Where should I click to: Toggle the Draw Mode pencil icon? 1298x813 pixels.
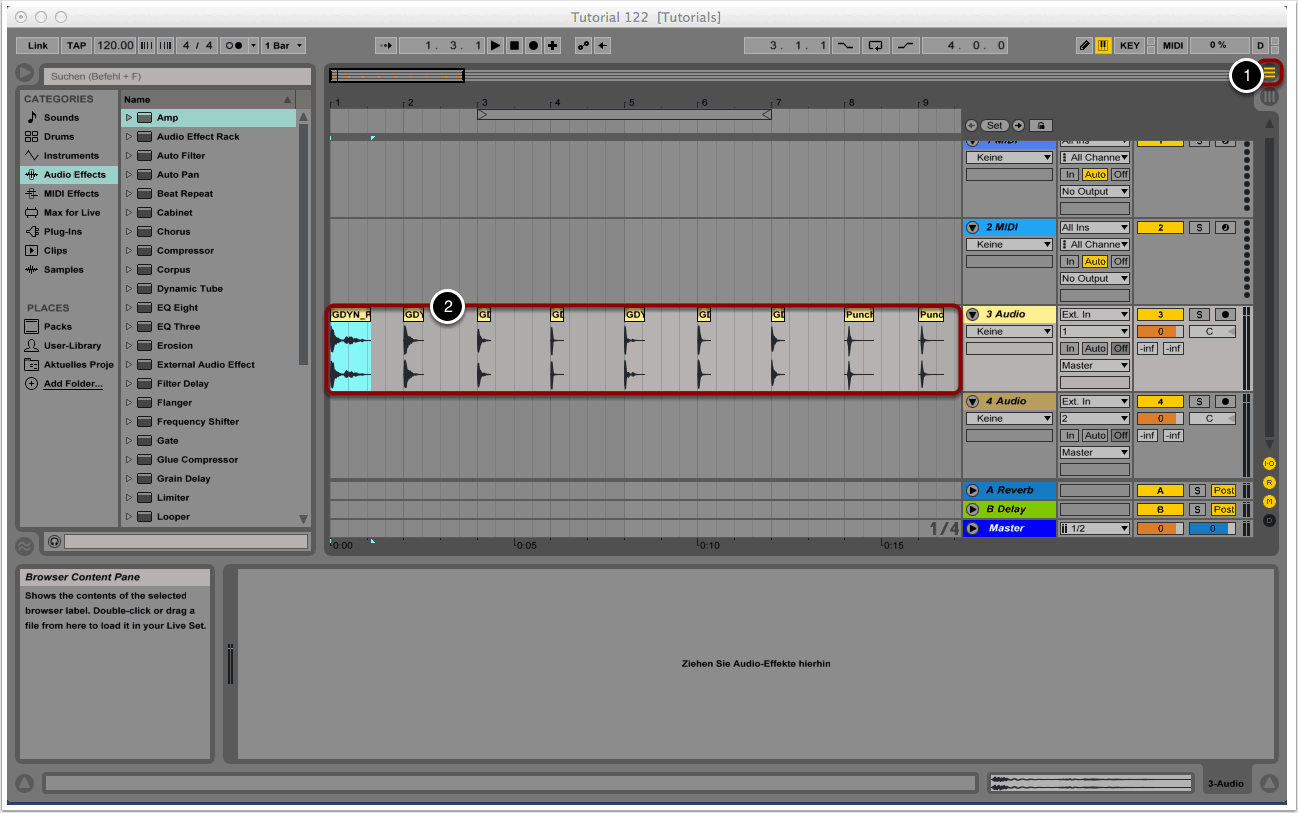[1084, 46]
